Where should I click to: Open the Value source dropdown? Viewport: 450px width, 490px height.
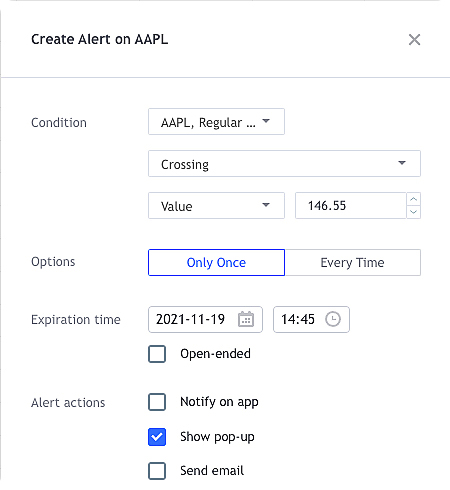(x=216, y=205)
